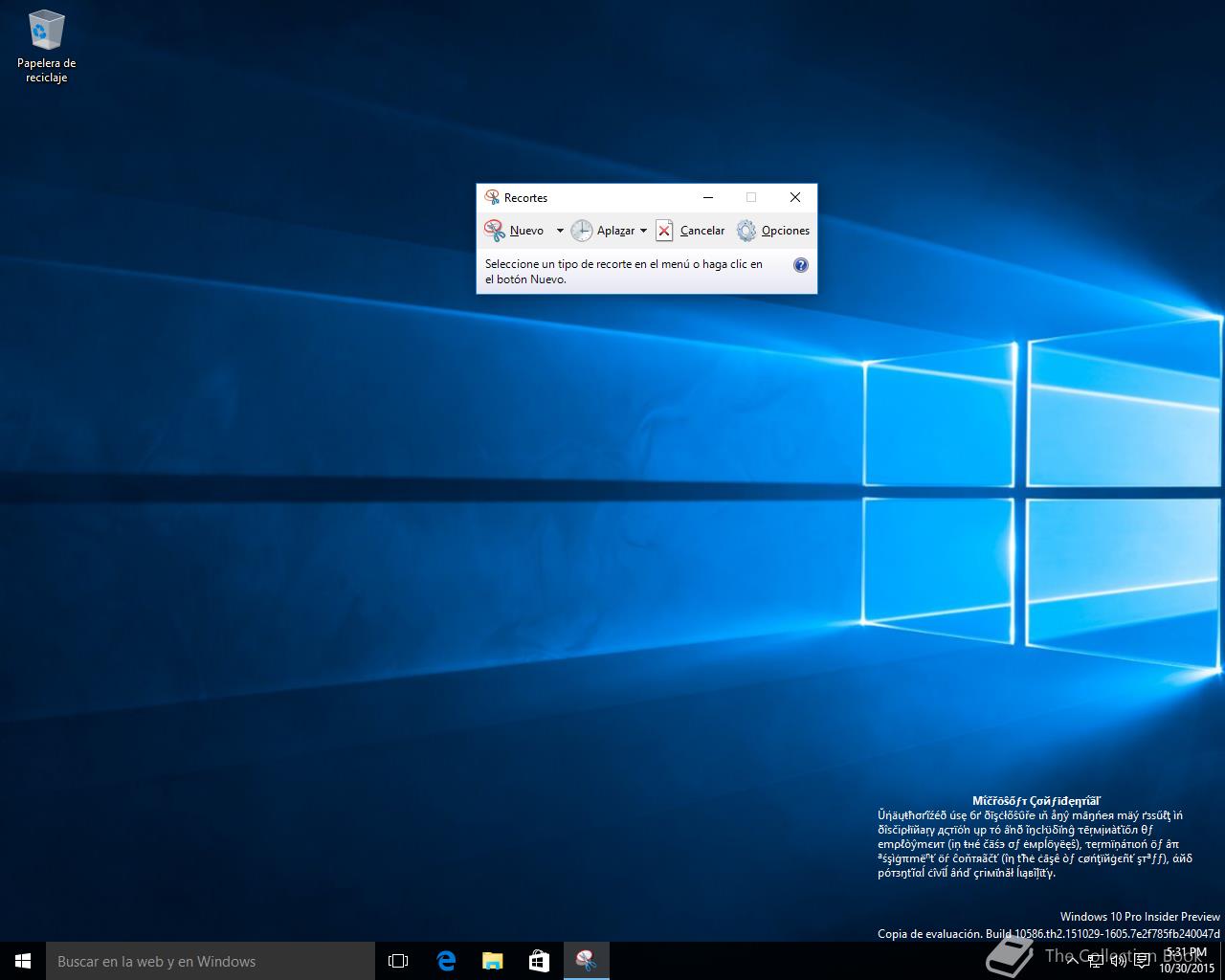This screenshot has width=1225, height=980.
Task: Open the Windows Start menu
Action: click(23, 961)
